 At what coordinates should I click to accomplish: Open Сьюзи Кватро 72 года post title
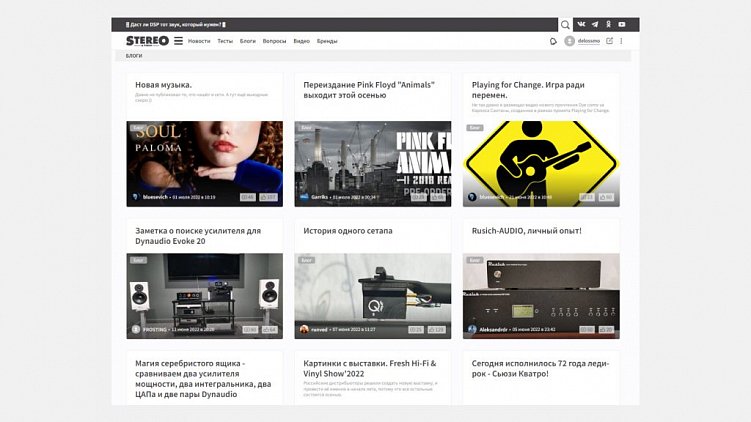[540, 368]
